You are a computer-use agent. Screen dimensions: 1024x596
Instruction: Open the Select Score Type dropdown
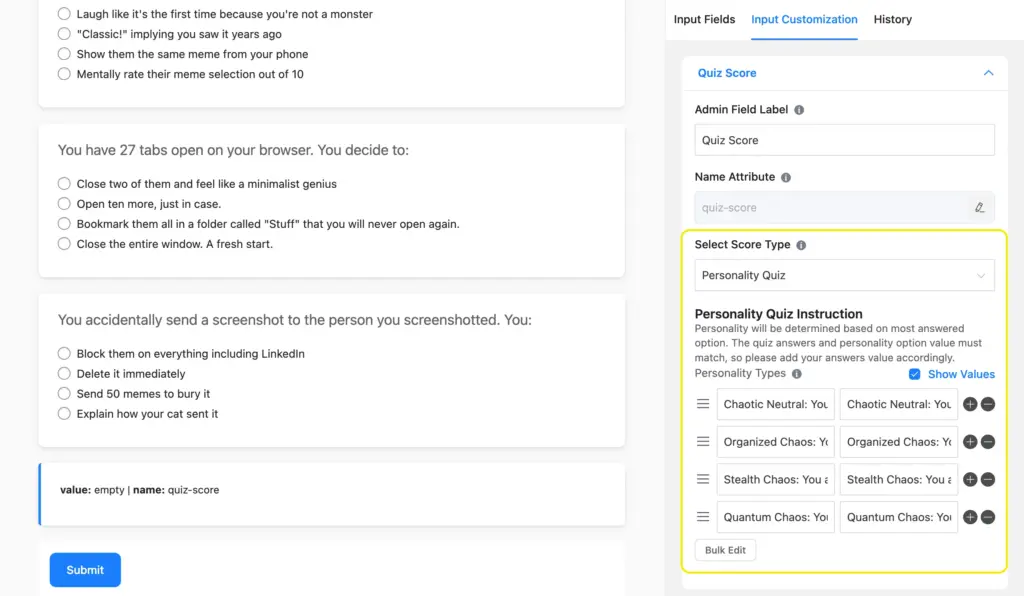[x=844, y=275]
